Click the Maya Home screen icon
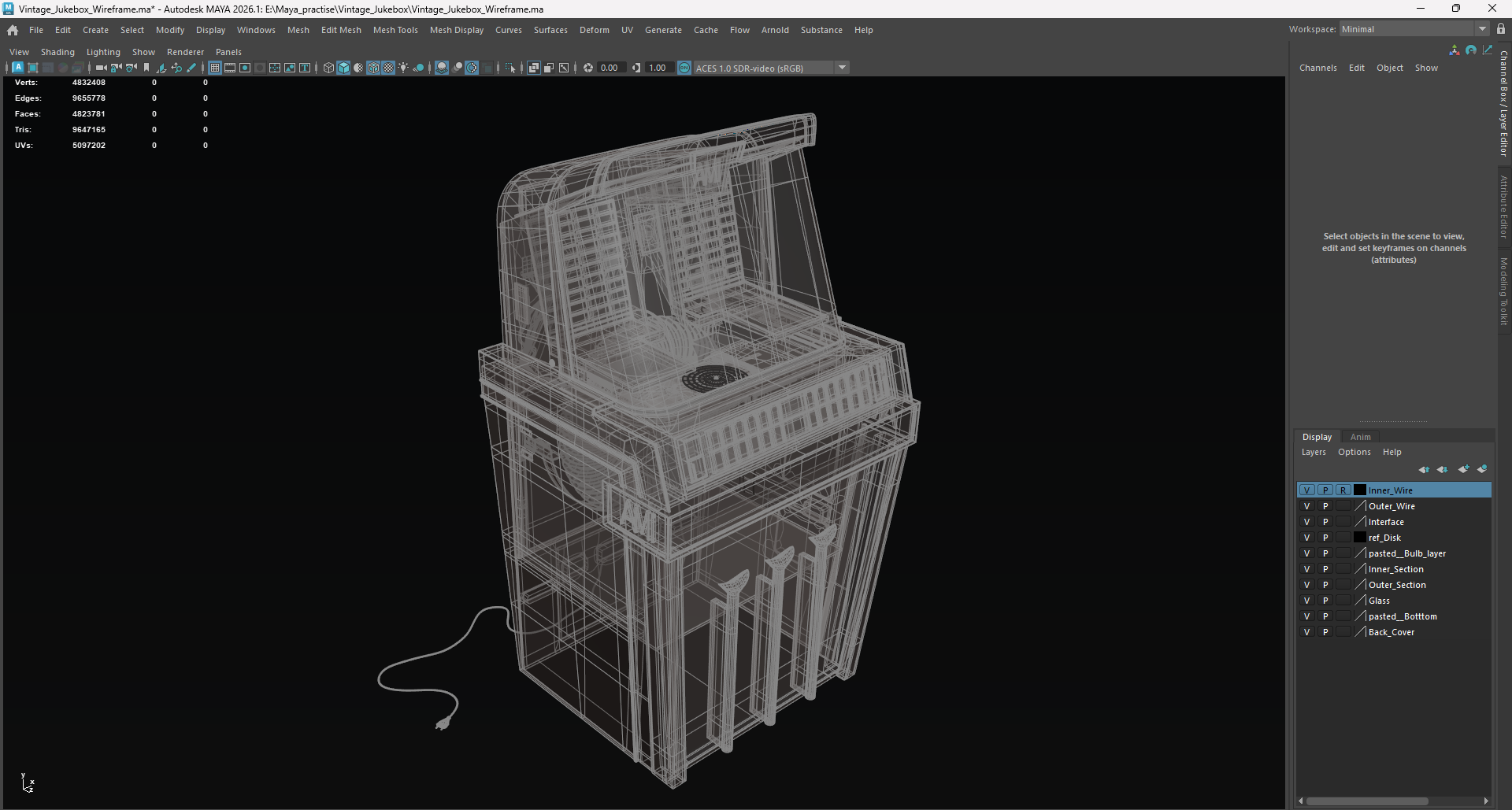This screenshot has width=1512, height=810. coord(12,30)
